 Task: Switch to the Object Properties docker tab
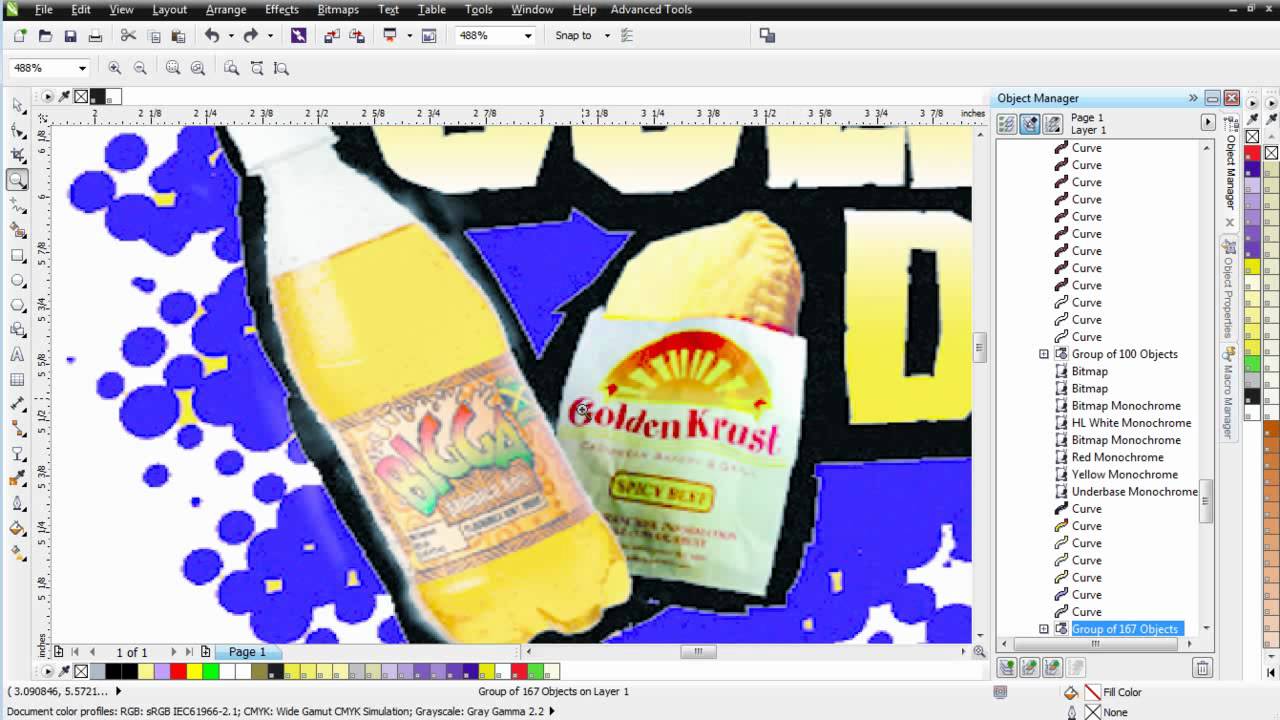coord(1229,289)
